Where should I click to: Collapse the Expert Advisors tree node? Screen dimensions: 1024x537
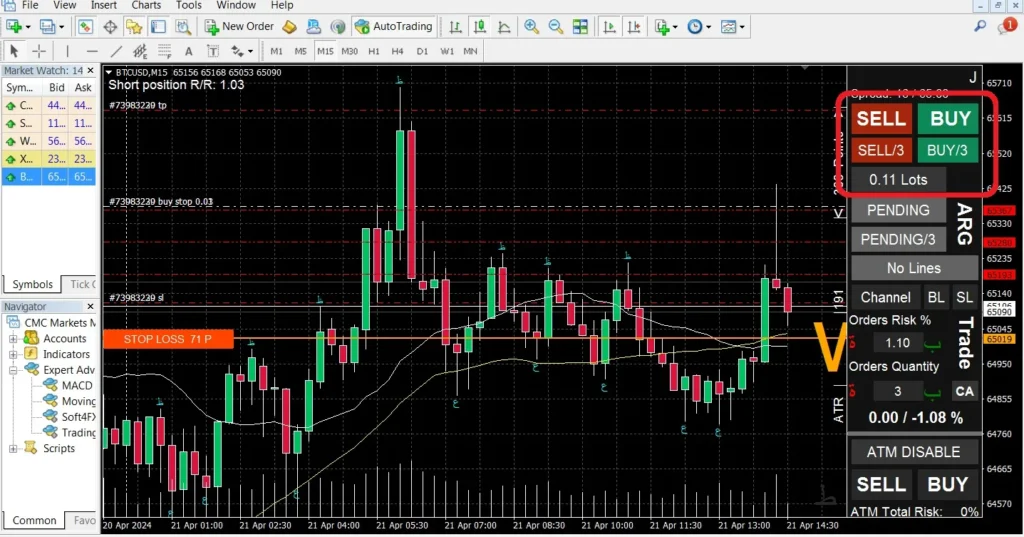[12, 370]
